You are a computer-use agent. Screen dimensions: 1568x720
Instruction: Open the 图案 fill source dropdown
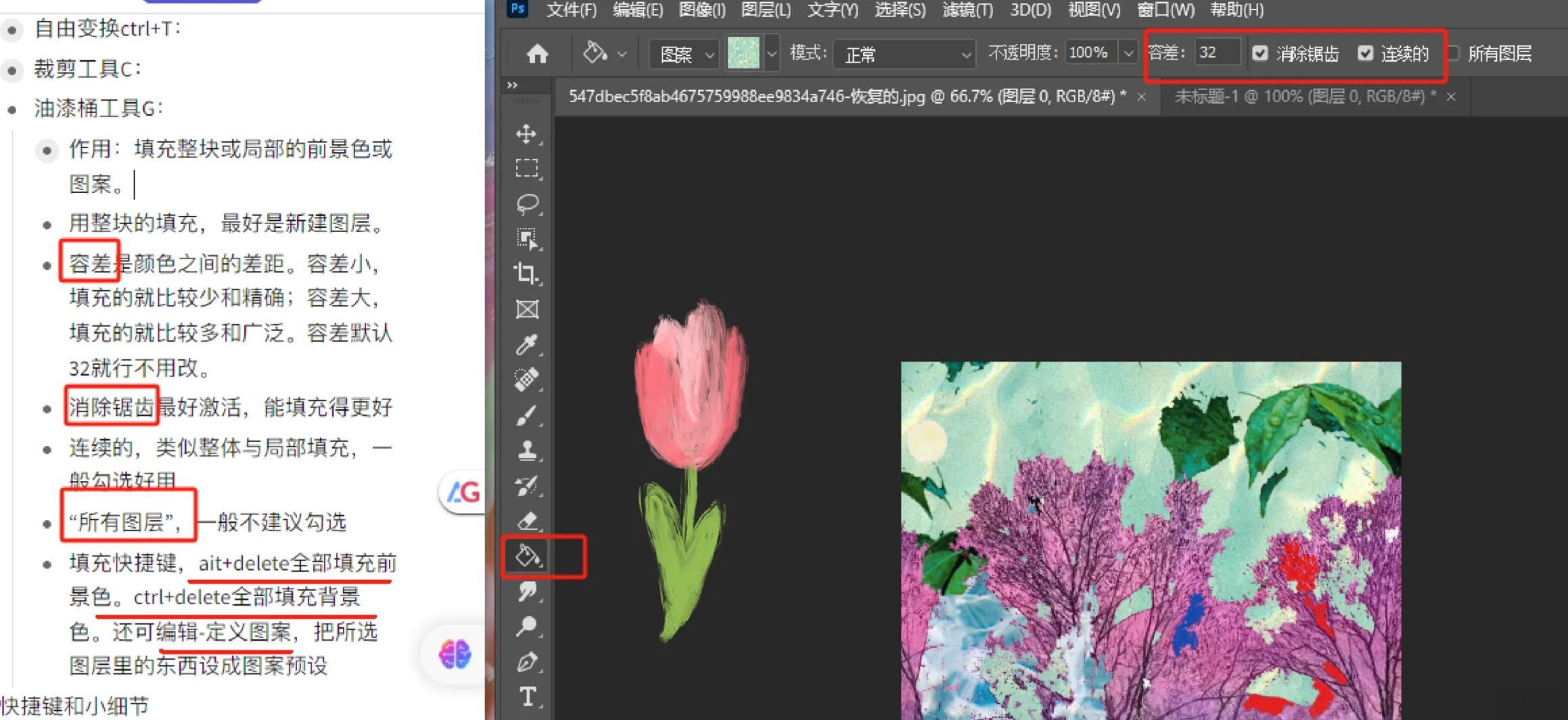(683, 54)
